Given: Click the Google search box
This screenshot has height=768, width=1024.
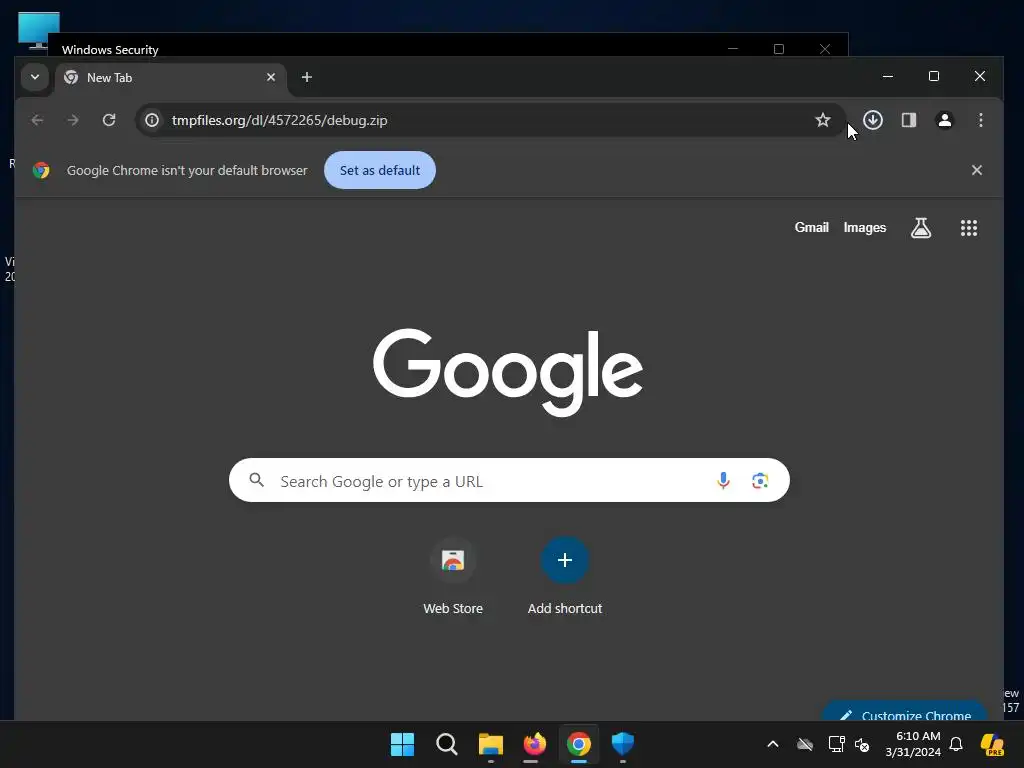Looking at the screenshot, I should [509, 480].
